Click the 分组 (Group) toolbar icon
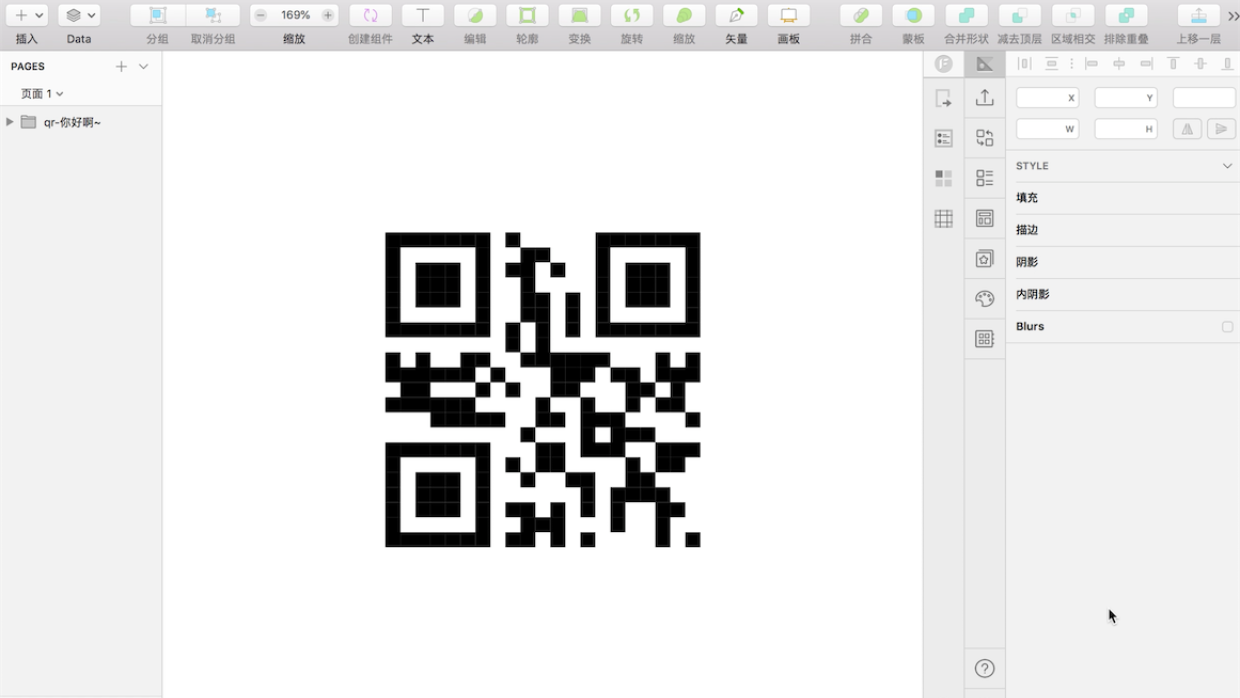This screenshot has width=1240, height=698. tap(157, 15)
